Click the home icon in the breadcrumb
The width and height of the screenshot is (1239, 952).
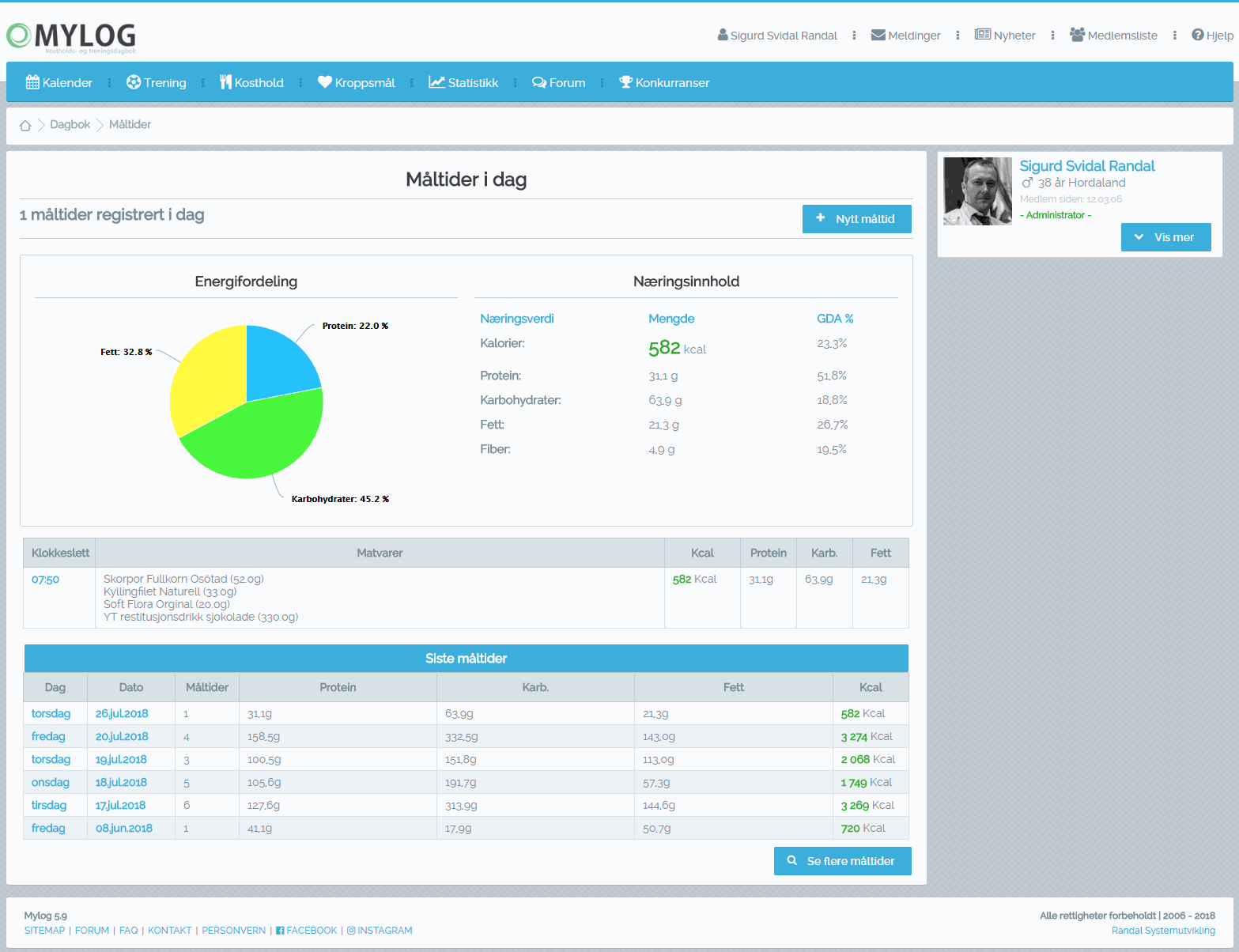25,125
